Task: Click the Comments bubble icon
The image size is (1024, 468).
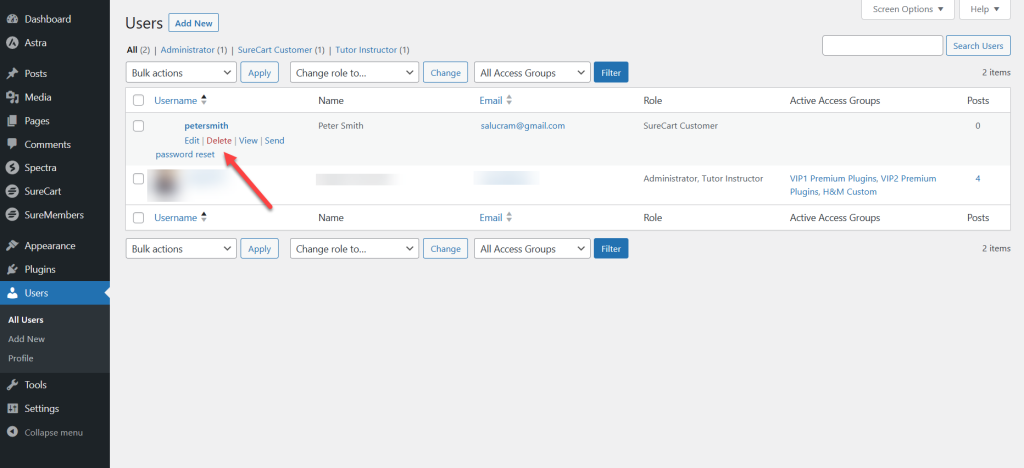Action: tap(12, 144)
